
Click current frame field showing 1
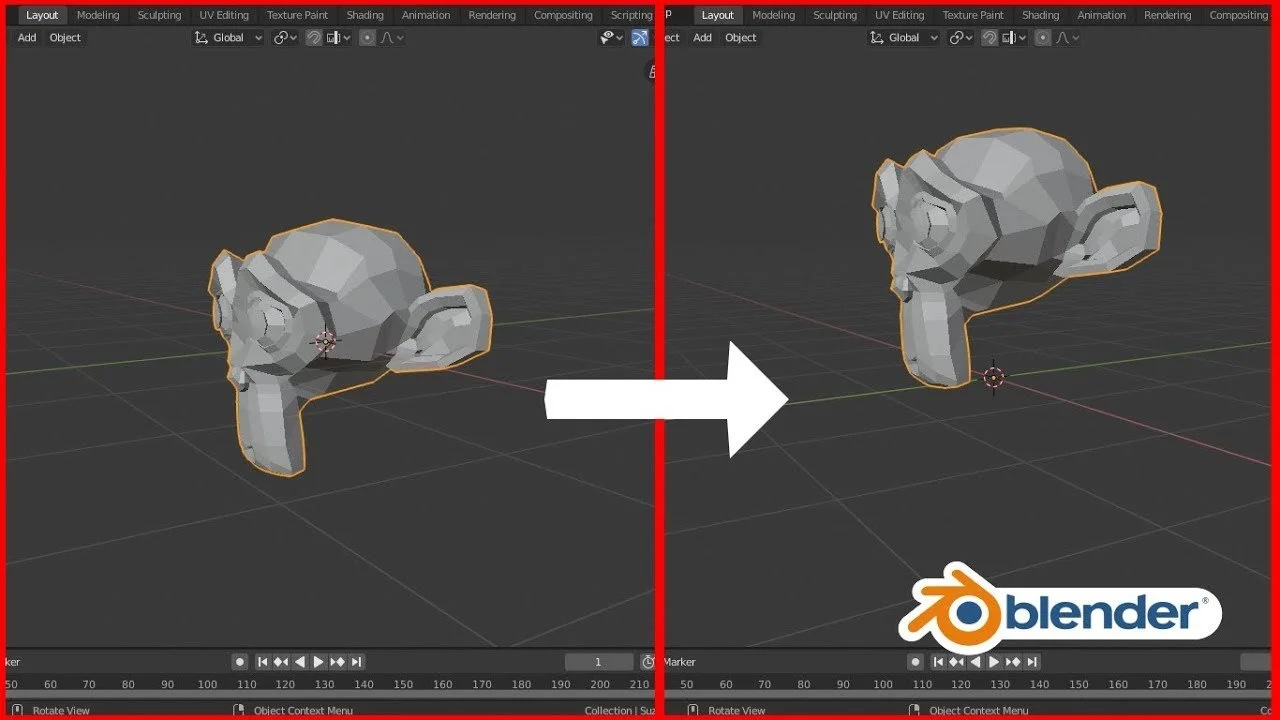click(x=598, y=662)
